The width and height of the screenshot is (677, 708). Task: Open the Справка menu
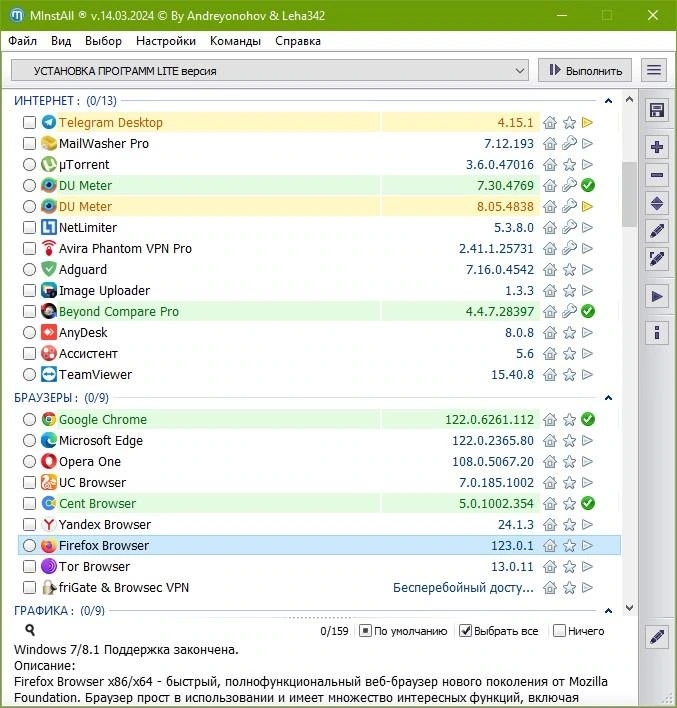298,41
